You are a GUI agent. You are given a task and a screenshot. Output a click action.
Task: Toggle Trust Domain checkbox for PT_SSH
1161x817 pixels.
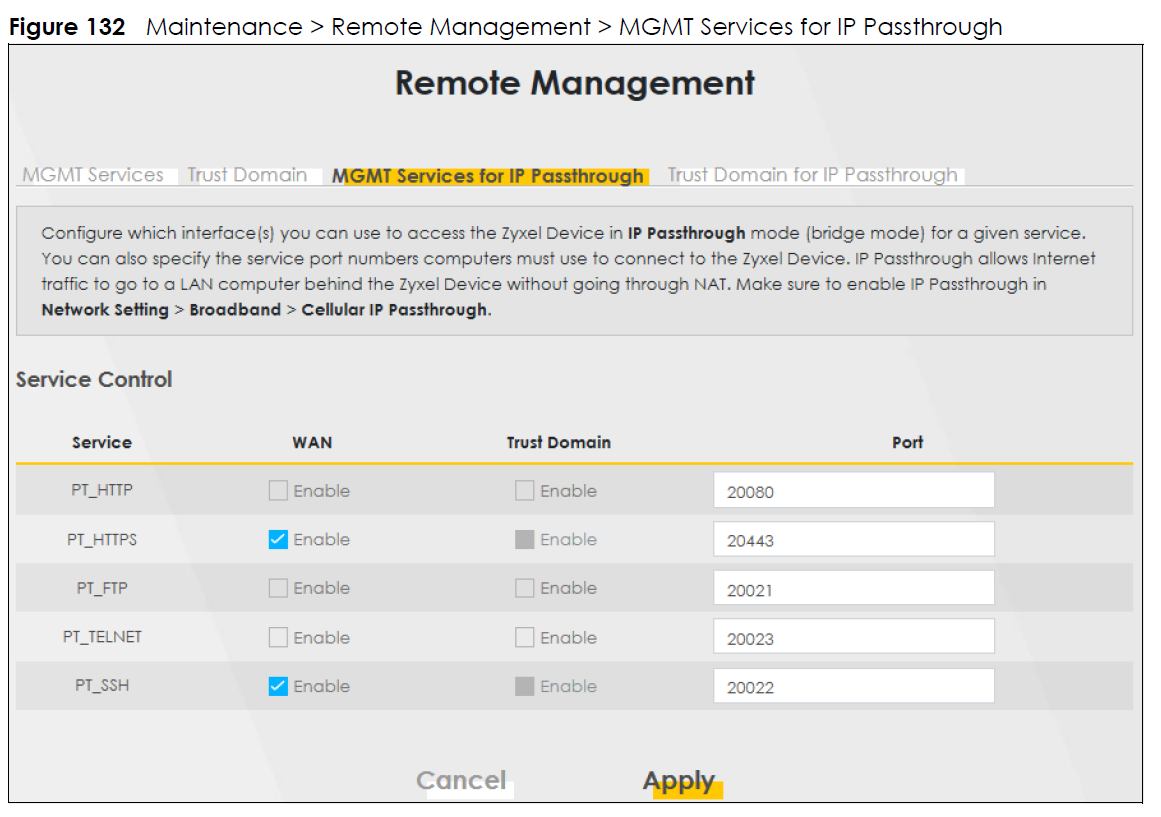point(524,687)
